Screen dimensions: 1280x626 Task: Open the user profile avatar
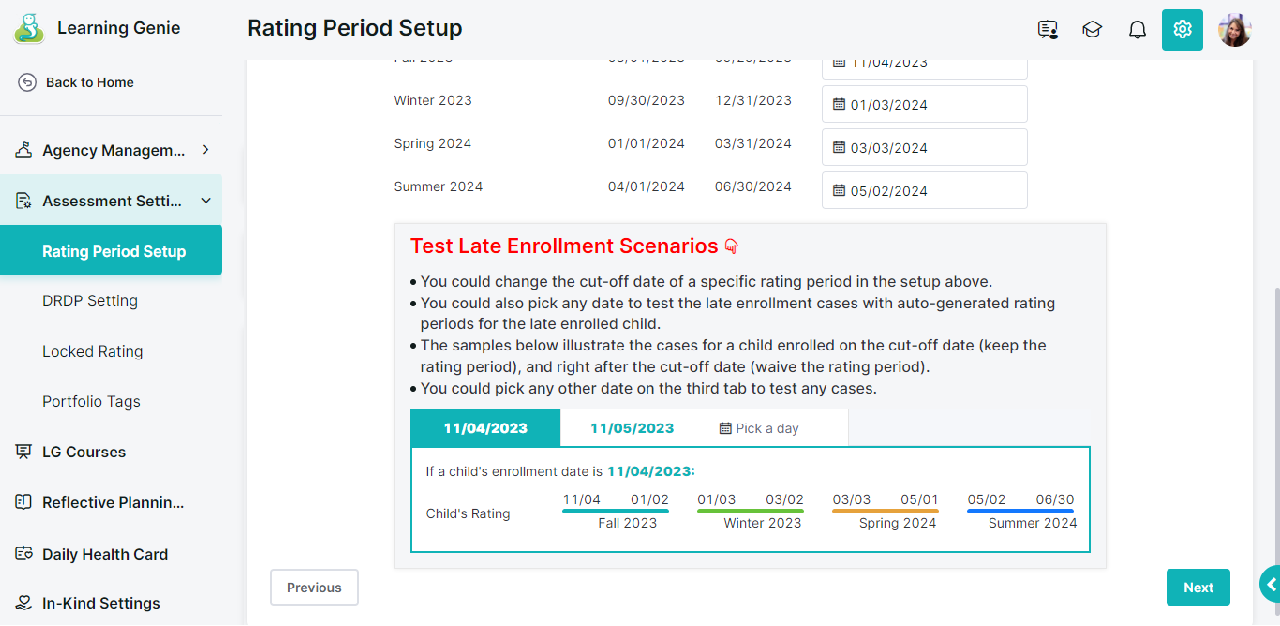(1235, 30)
